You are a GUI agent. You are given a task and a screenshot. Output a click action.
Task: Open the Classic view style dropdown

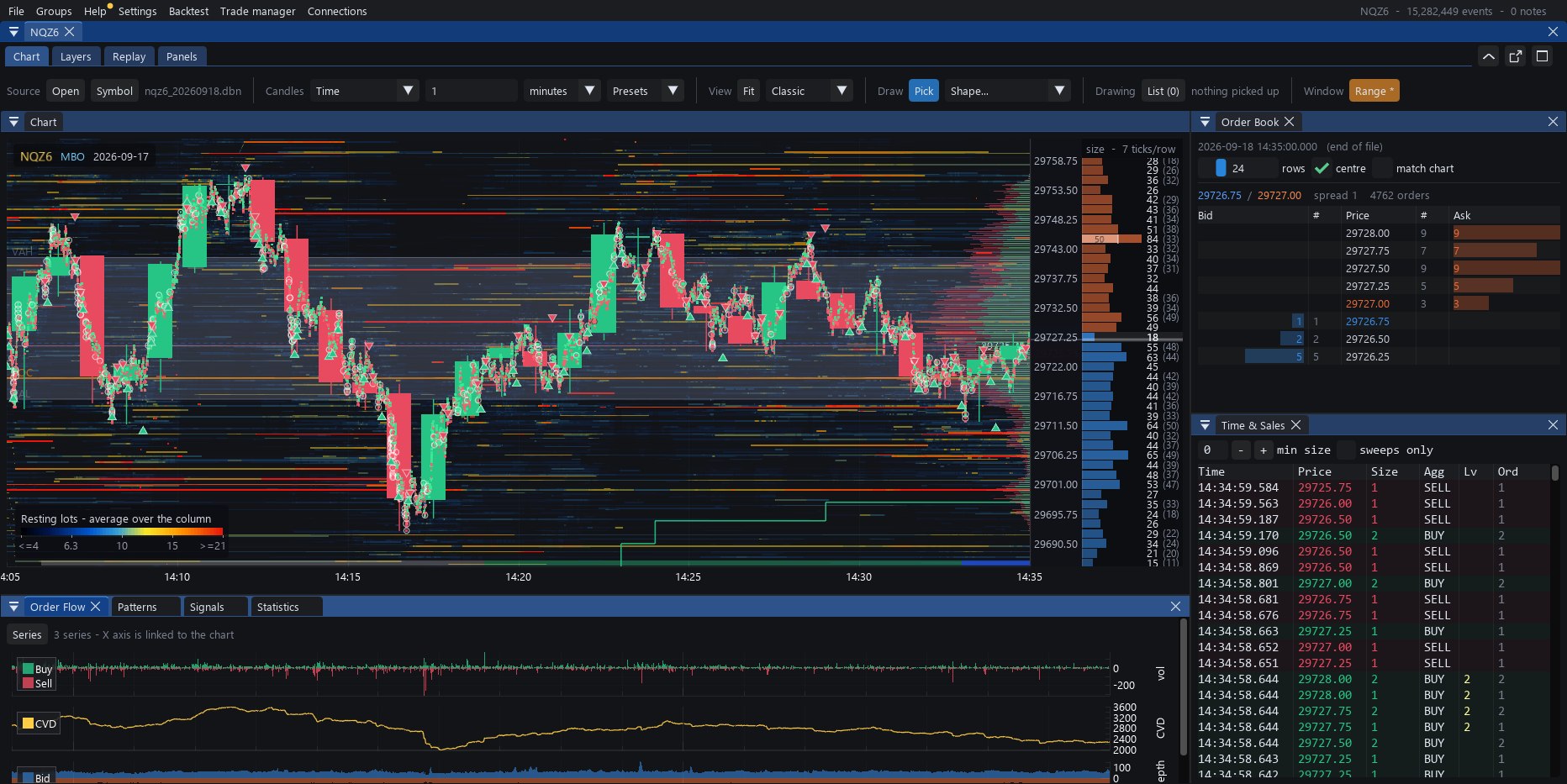(810, 91)
